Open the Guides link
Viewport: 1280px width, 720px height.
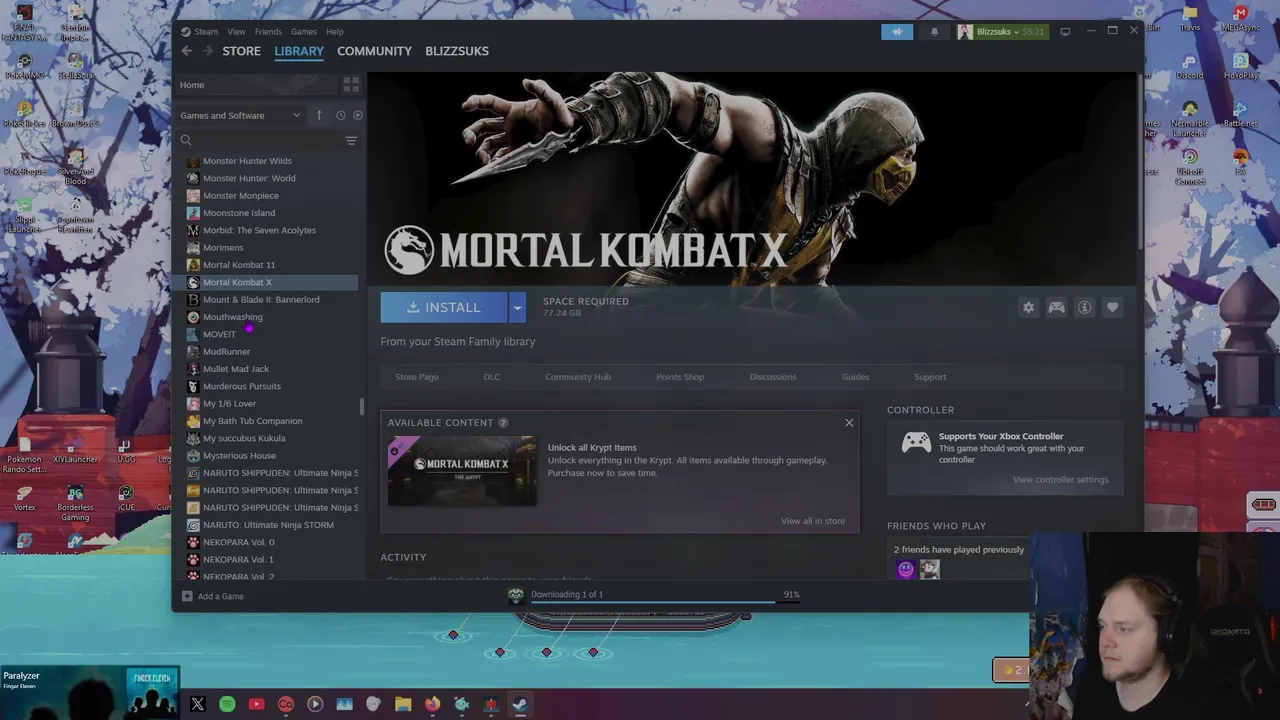[855, 377]
